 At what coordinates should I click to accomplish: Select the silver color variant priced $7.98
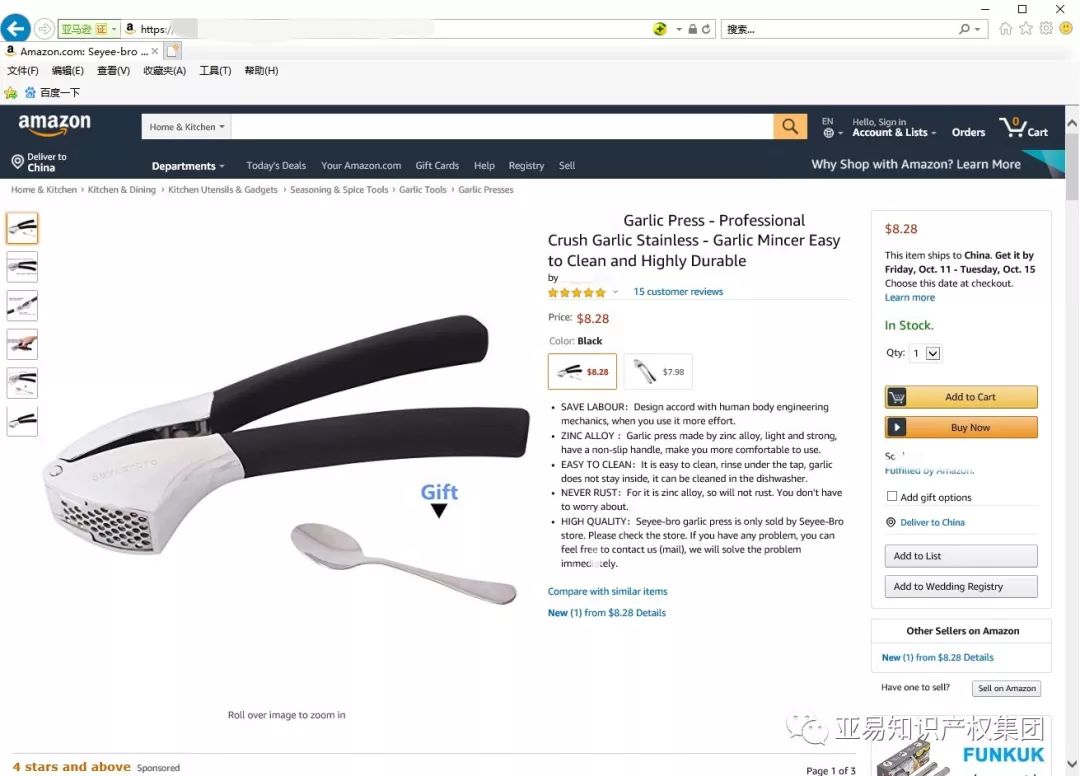coord(658,372)
